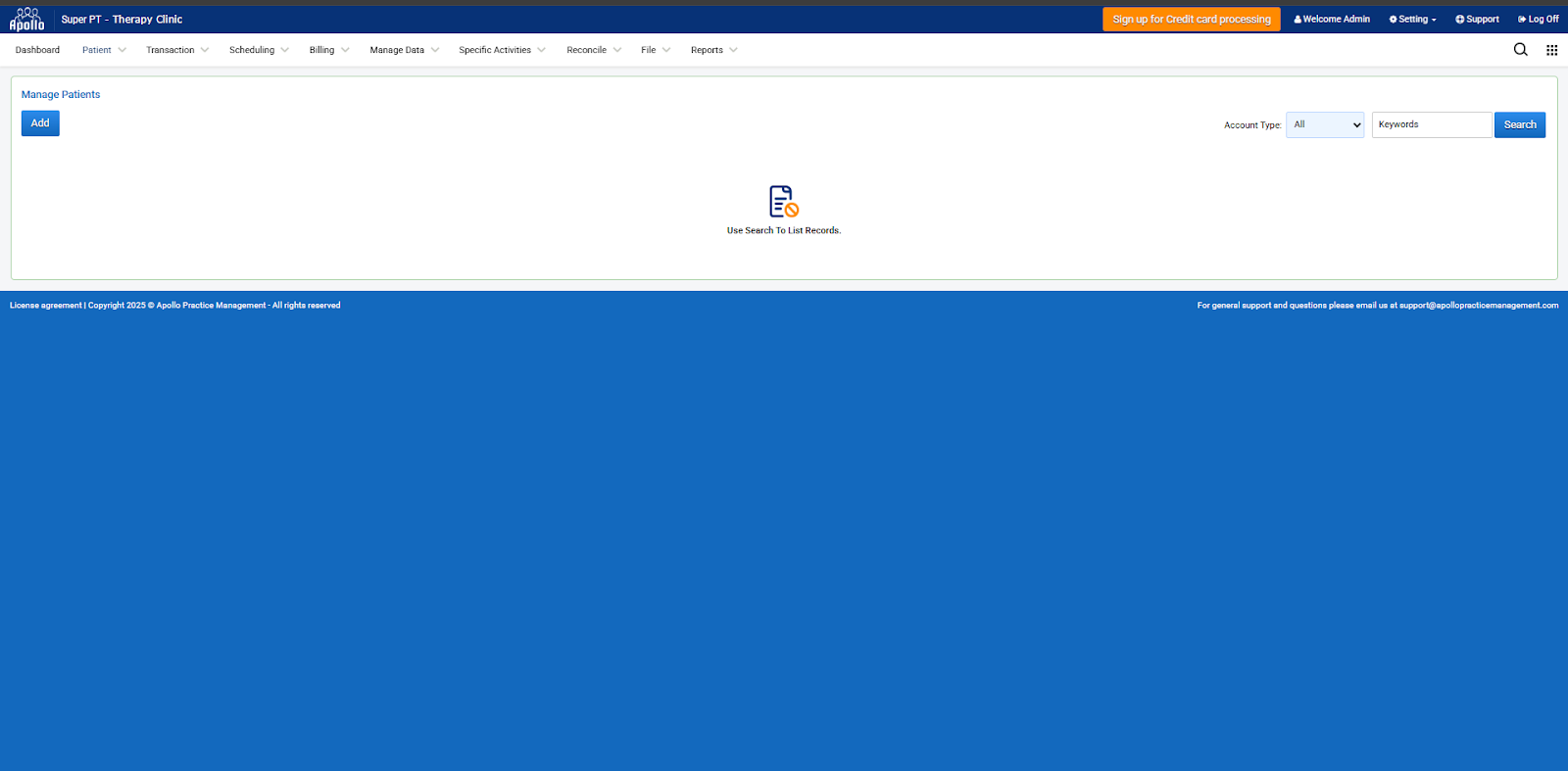Focus the Keywords search field
This screenshot has height=771, width=1568.
(x=1431, y=124)
